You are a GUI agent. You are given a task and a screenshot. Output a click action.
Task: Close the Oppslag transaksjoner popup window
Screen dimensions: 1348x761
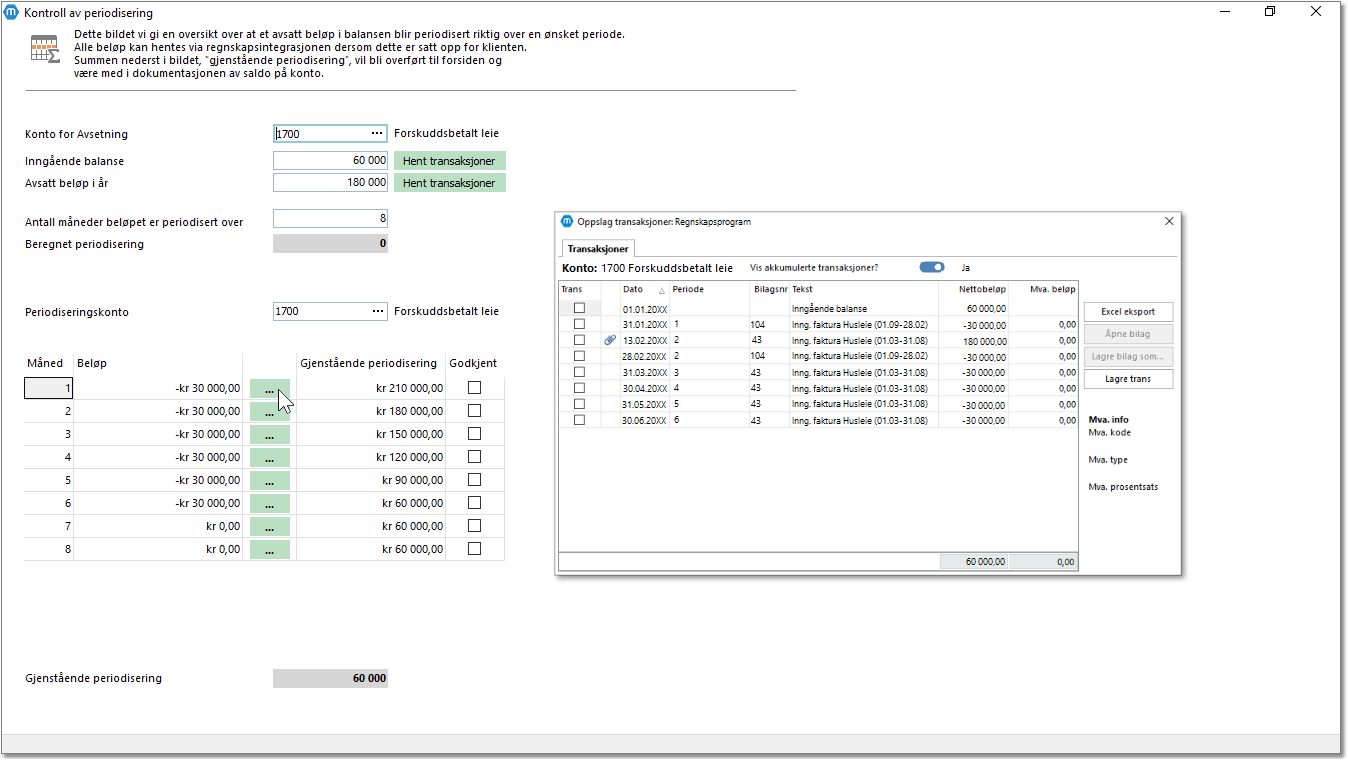1170,221
